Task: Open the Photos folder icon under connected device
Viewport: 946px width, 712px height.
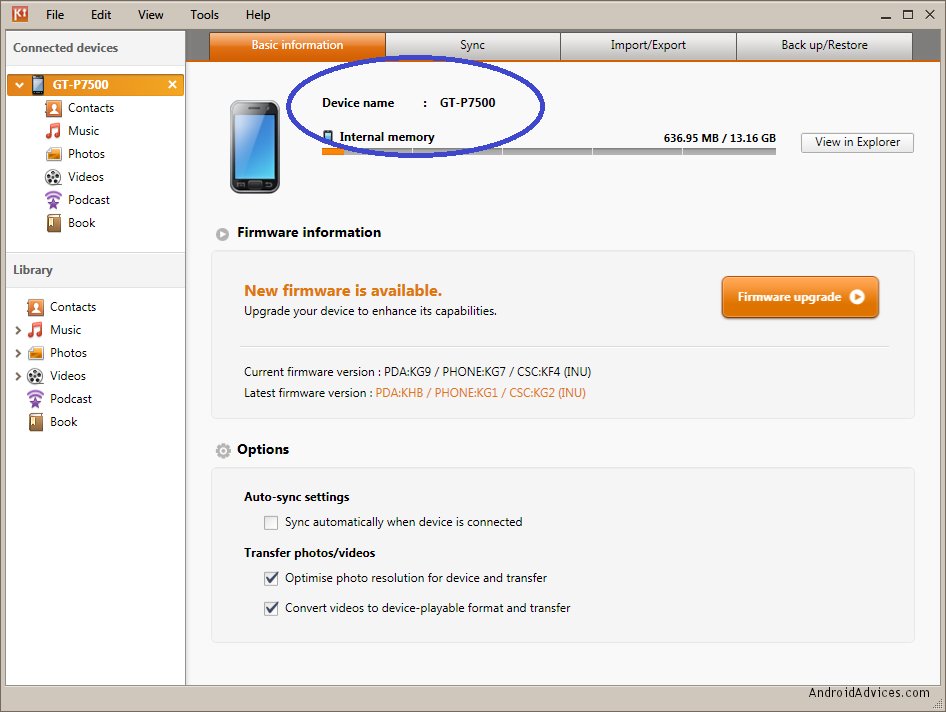Action: click(x=53, y=154)
